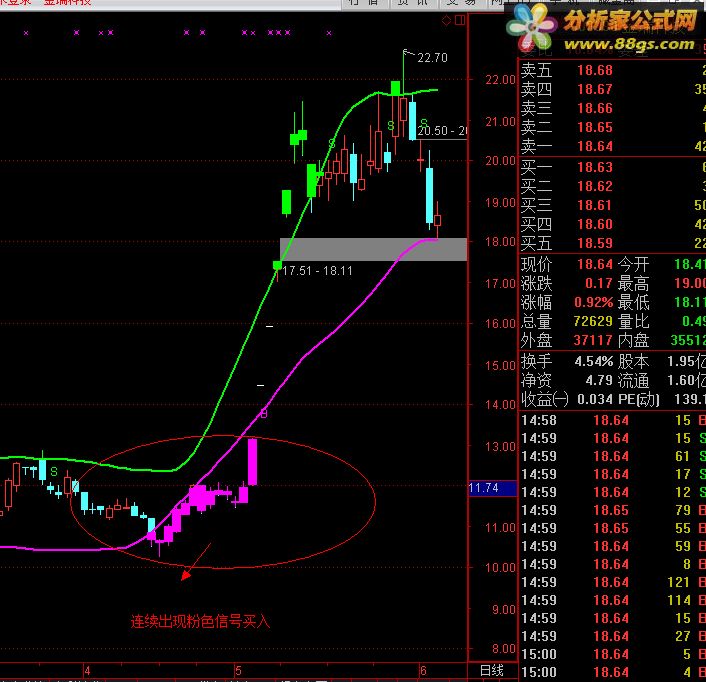Click the 20.50 gap range label
706x682 pixels.
(442, 131)
